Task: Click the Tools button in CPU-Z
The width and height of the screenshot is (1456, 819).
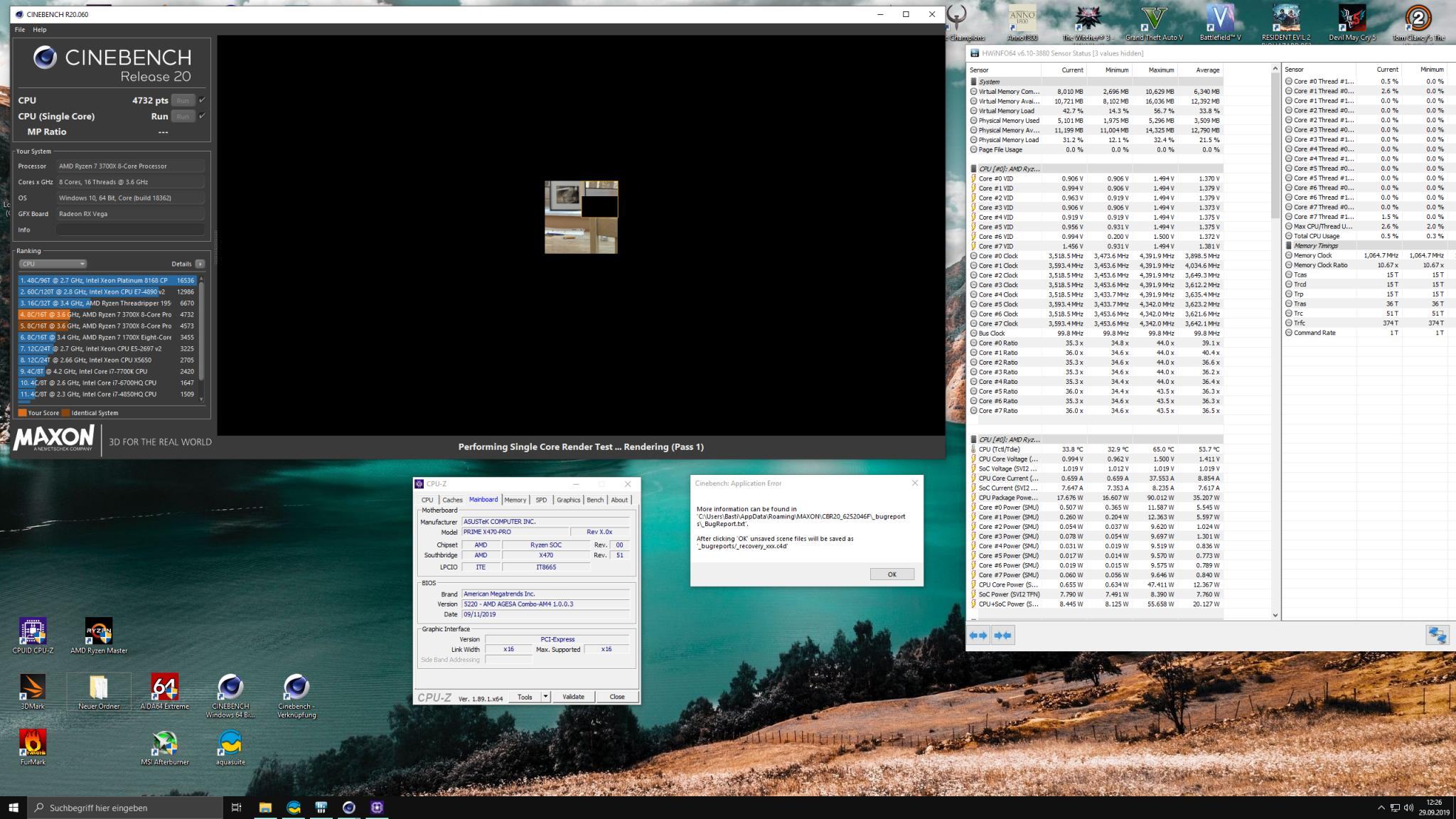Action: pos(525,697)
